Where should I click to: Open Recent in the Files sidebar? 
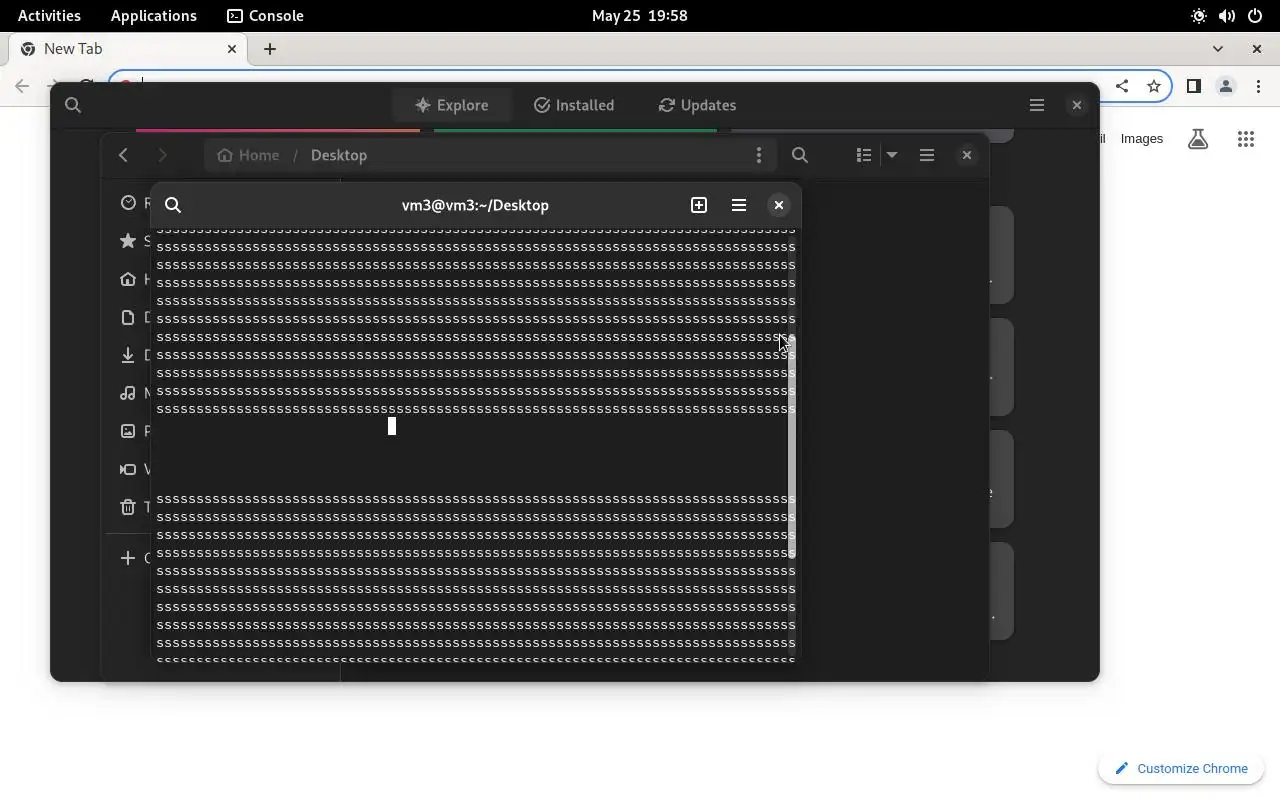[128, 203]
